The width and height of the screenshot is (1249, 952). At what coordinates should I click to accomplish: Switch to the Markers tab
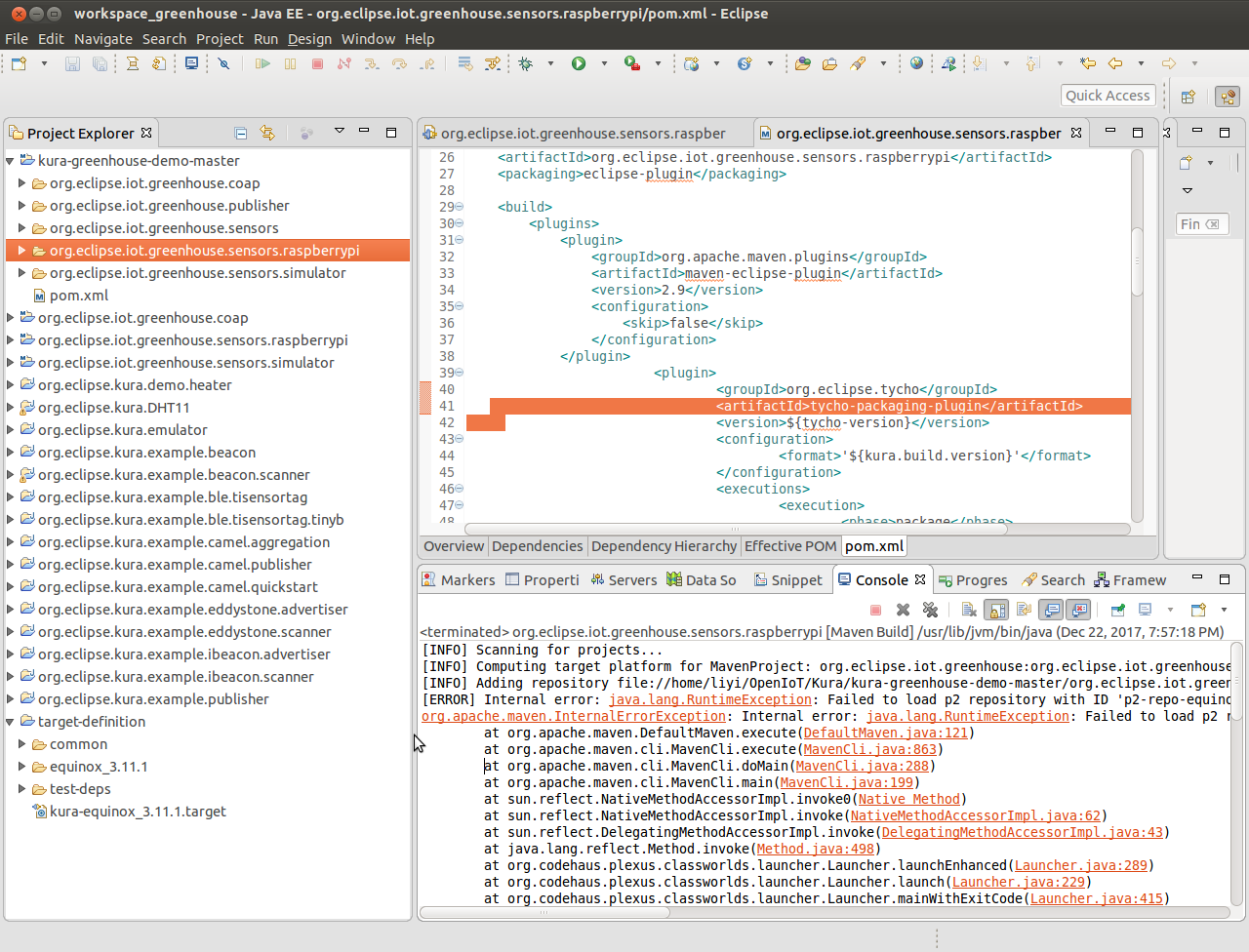[459, 580]
